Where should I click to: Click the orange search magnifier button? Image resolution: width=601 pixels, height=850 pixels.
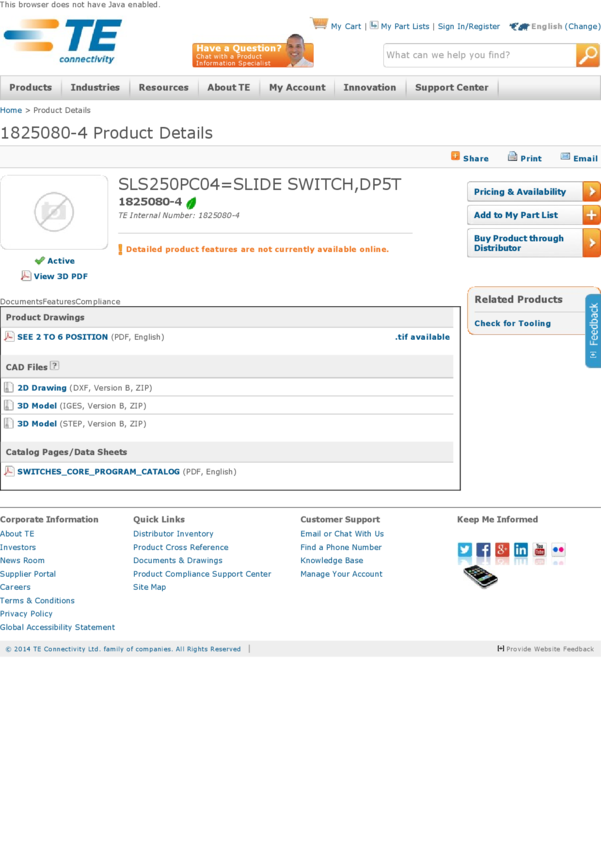pyautogui.click(x=588, y=56)
